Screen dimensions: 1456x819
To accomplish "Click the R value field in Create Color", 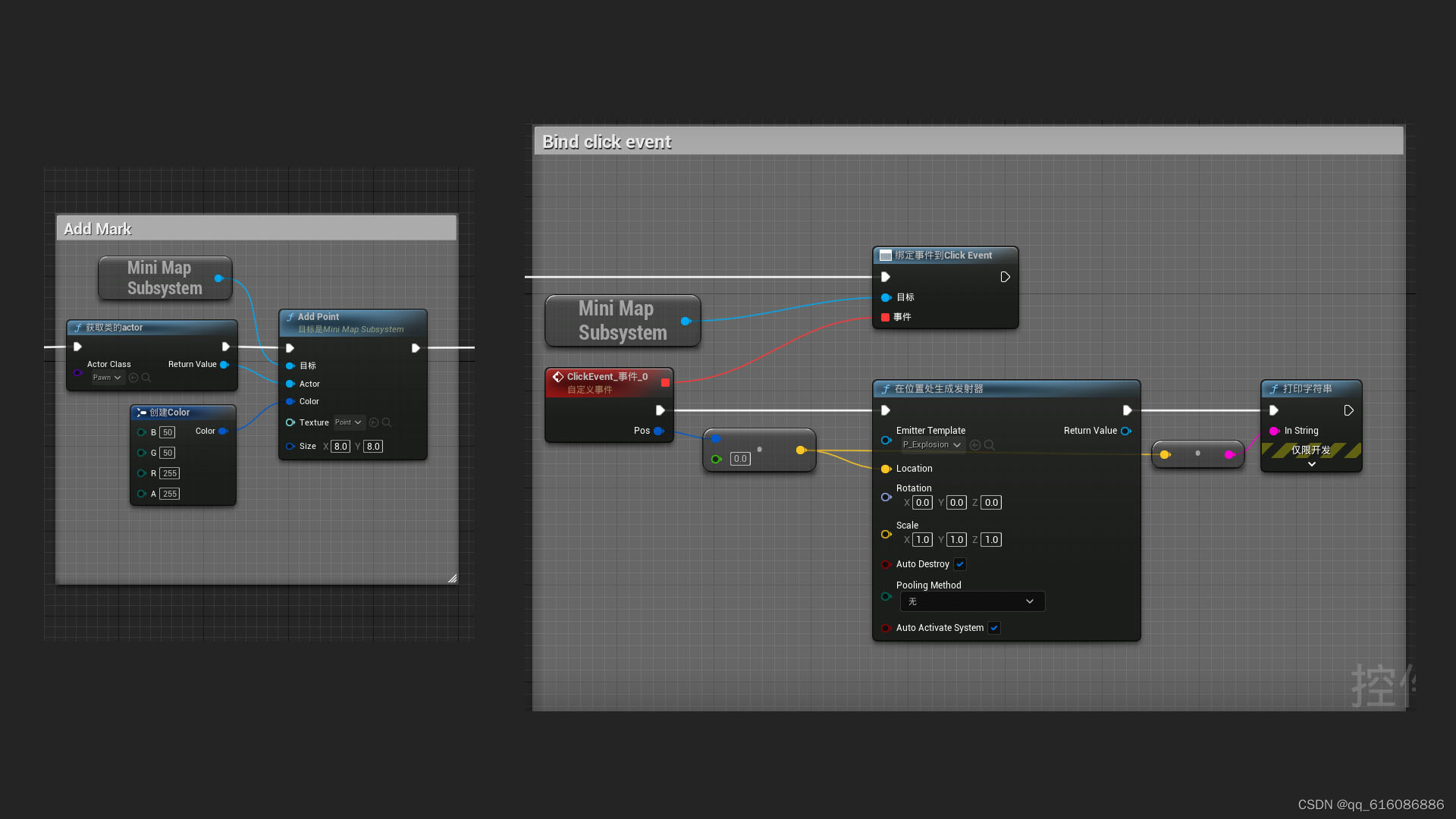I will click(x=169, y=473).
